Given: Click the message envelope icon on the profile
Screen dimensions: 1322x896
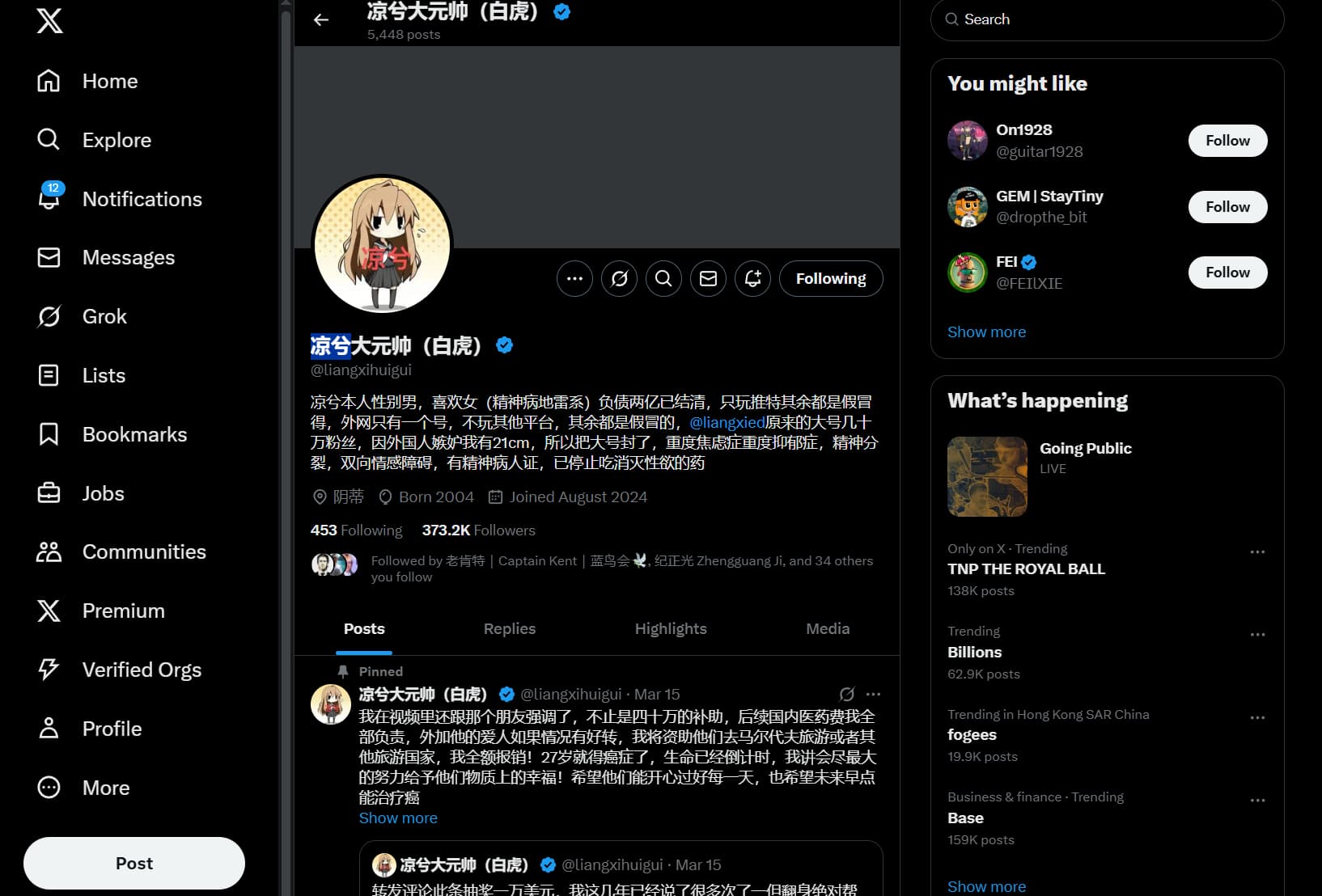Looking at the screenshot, I should tap(708, 278).
